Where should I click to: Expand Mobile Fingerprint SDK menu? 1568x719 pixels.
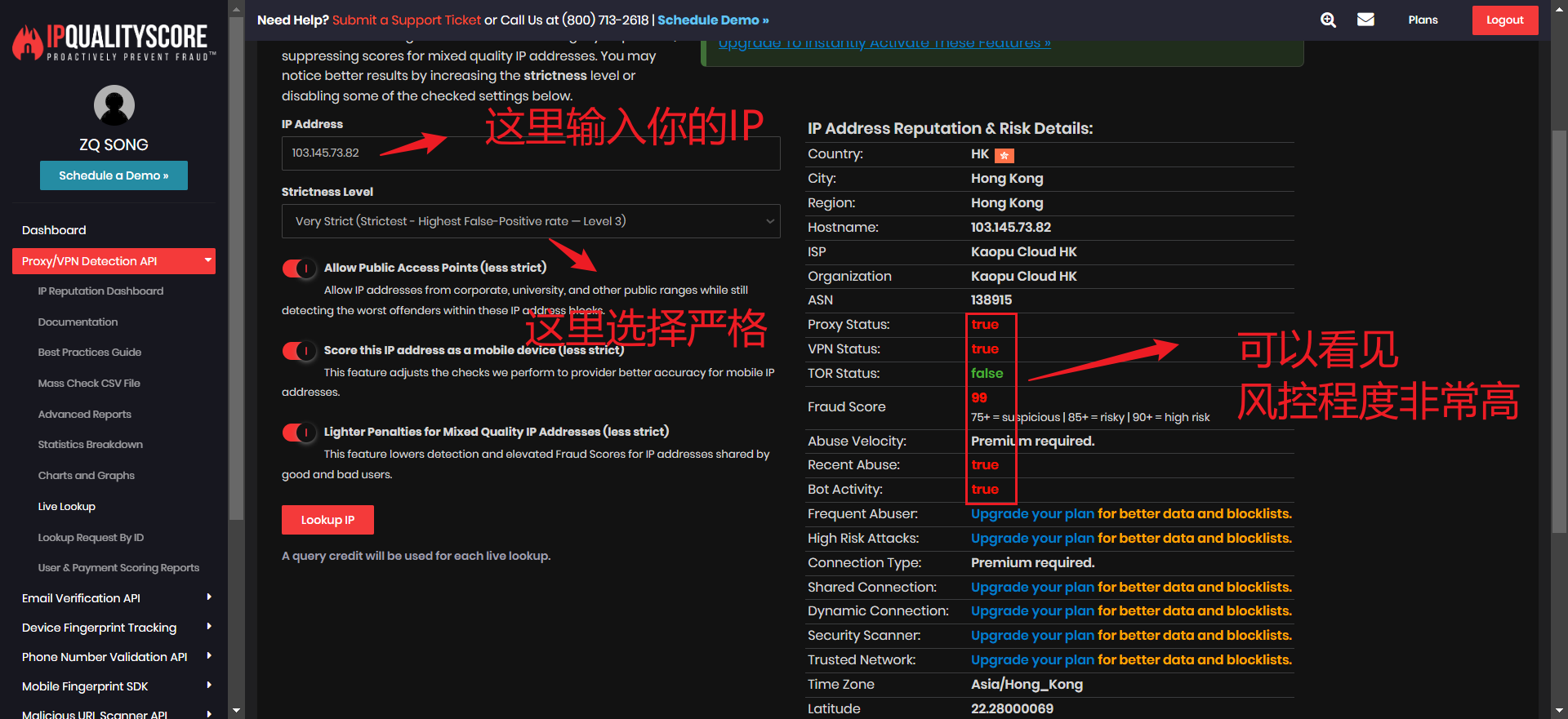pos(114,686)
